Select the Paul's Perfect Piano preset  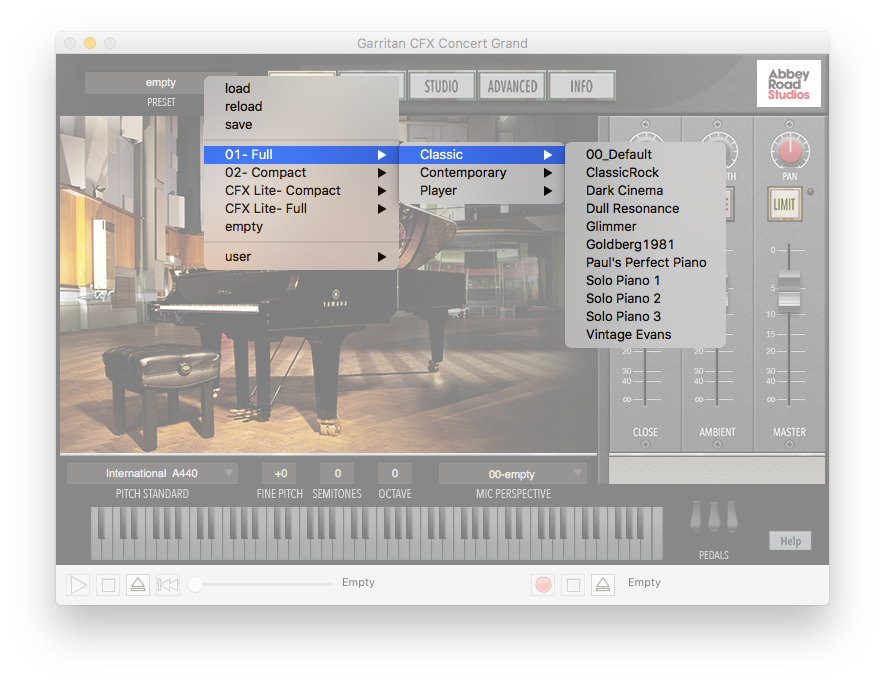click(645, 263)
